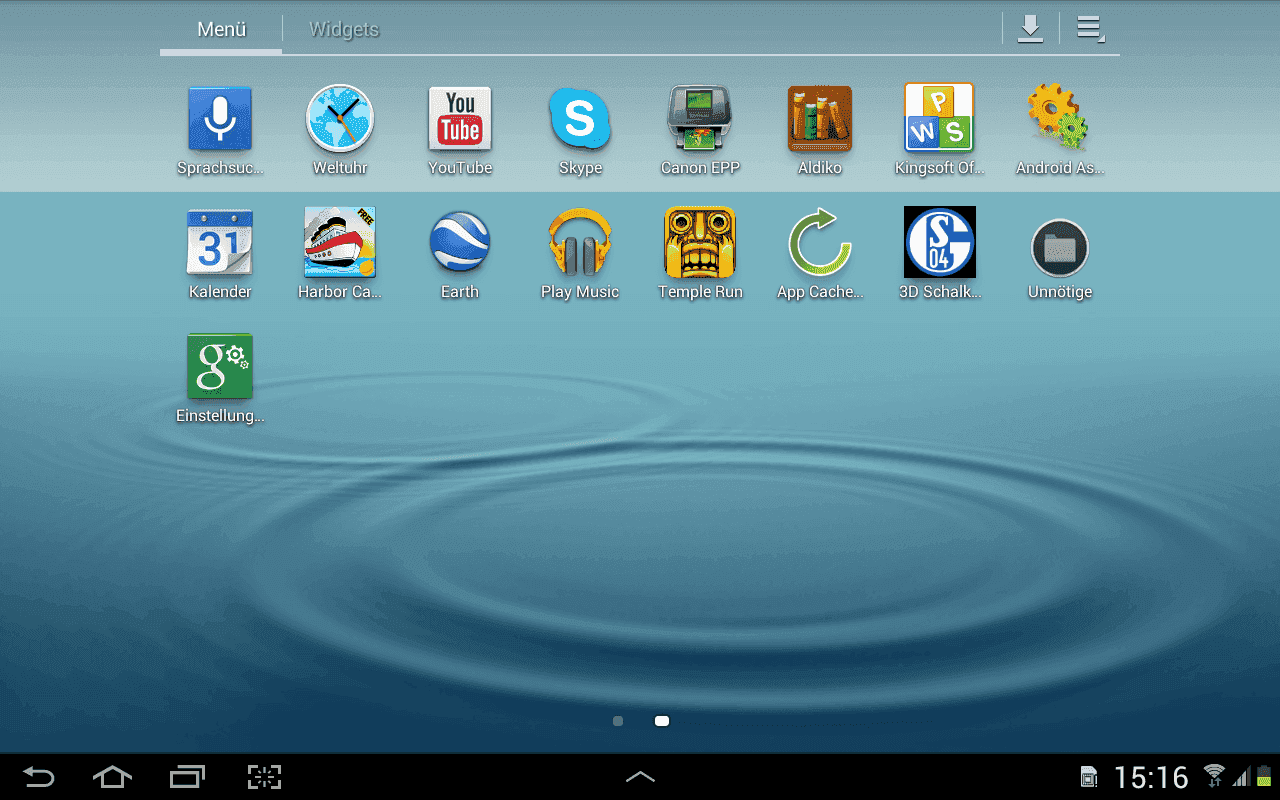Expand the mini apps tray arrow
Screen dimensions: 1280x800
(x=640, y=777)
